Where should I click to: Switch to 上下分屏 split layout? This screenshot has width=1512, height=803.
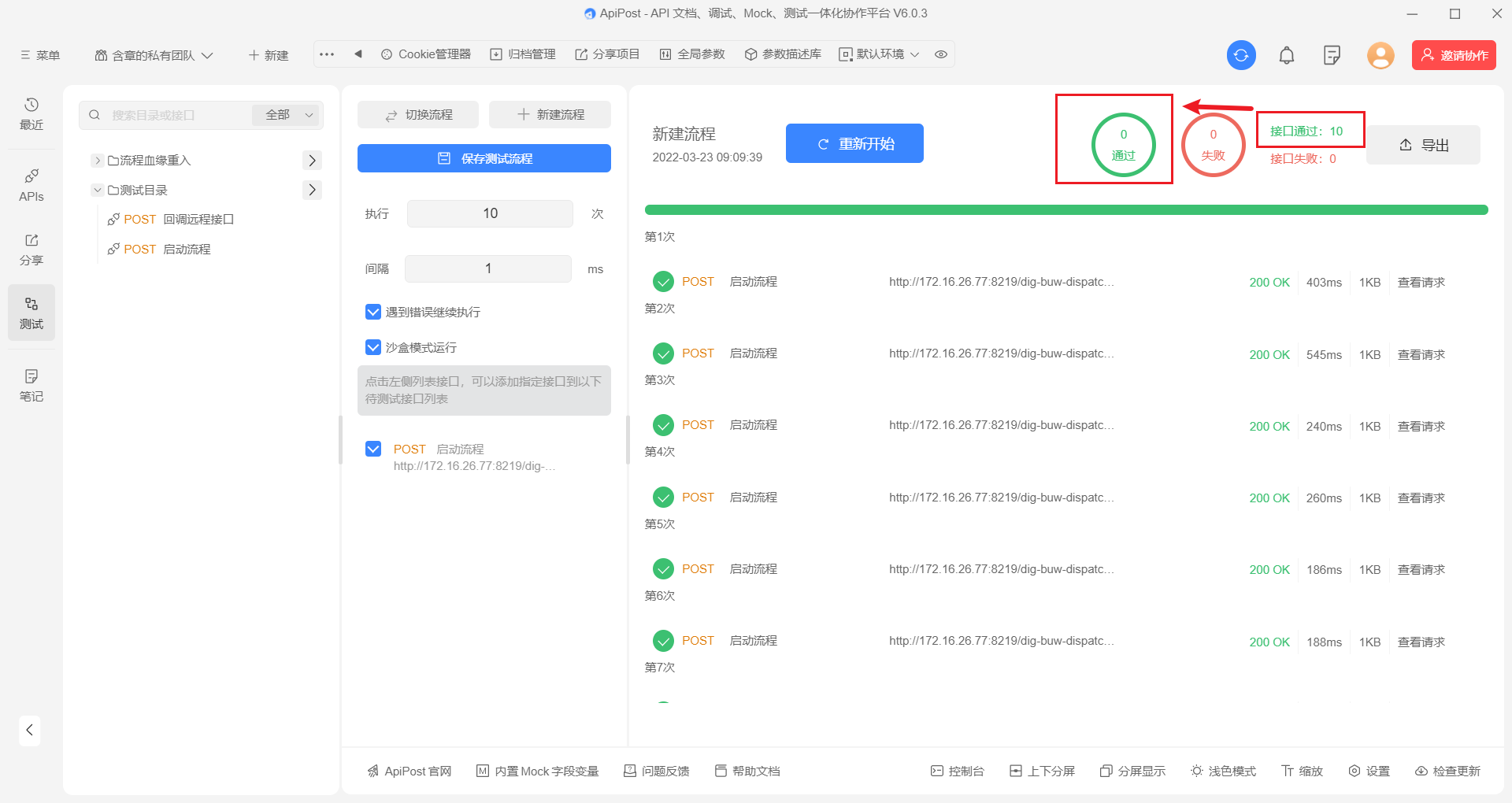pos(1042,771)
